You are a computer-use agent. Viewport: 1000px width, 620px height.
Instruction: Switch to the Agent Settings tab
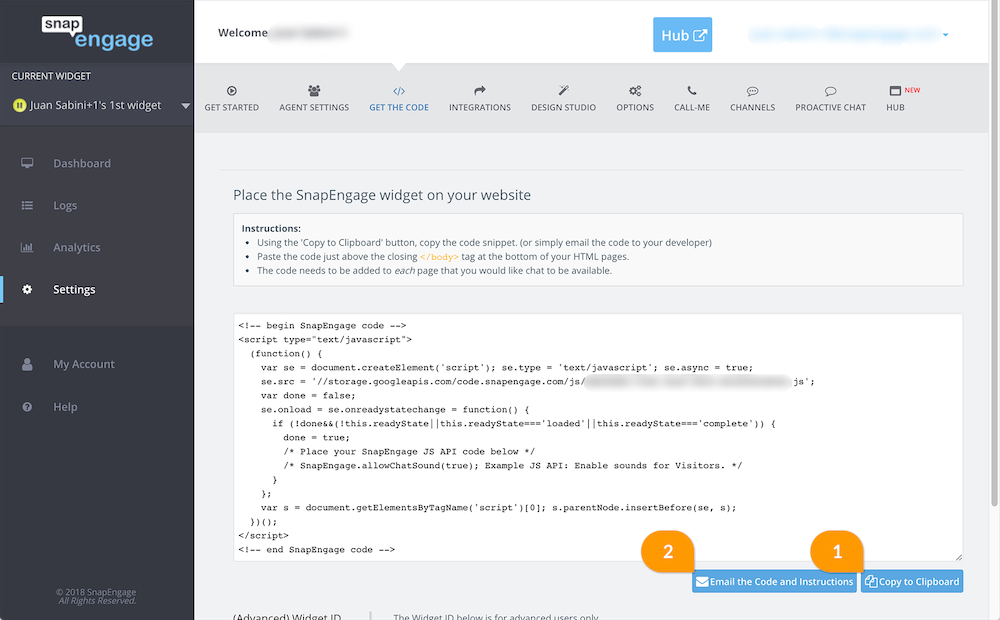[x=314, y=99]
